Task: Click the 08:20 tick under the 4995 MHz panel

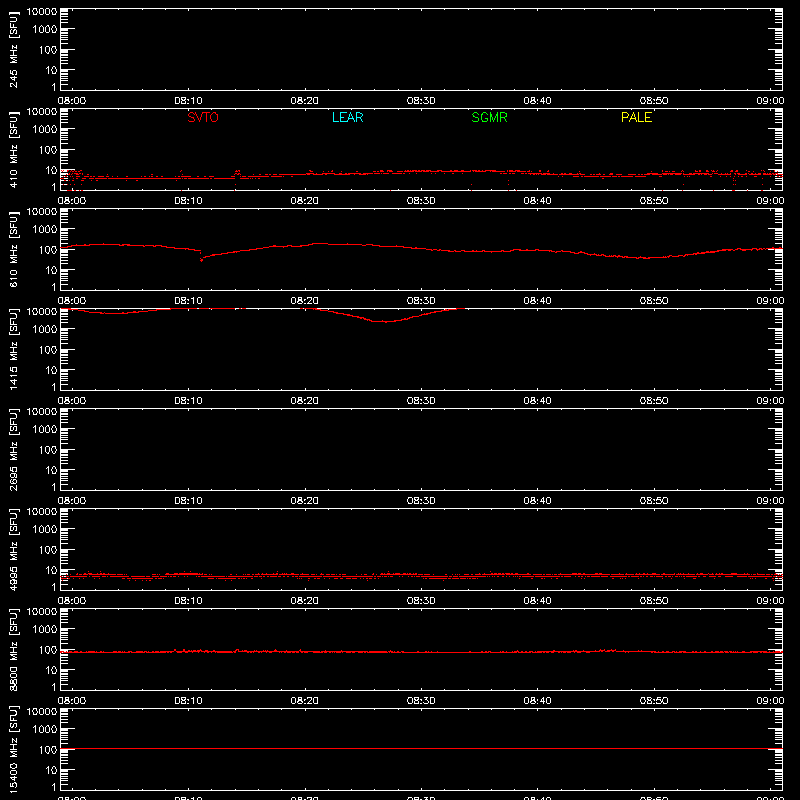Action: coord(305,601)
